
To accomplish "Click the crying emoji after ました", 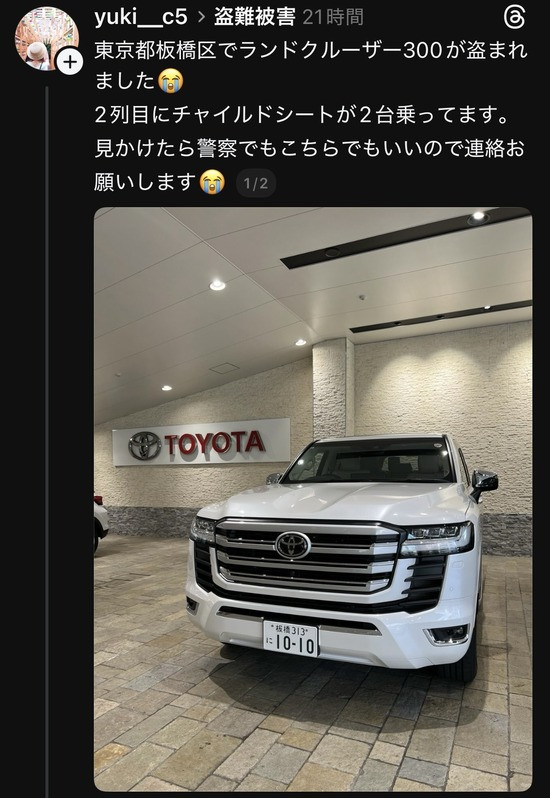I will [170, 81].
